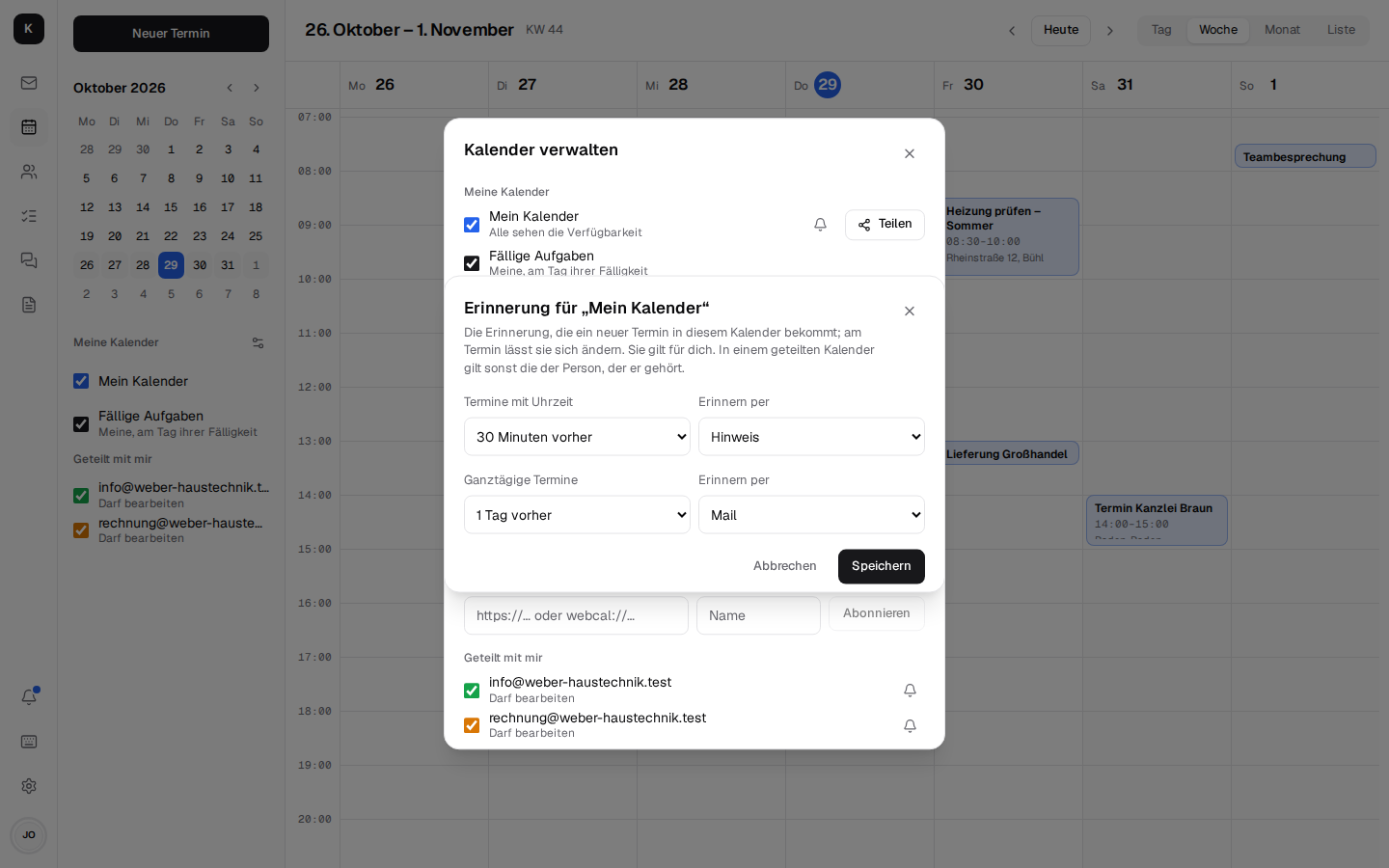
Task: Toggle info@weber-haustechnik.test checkbox in dialog
Action: [x=472, y=691]
